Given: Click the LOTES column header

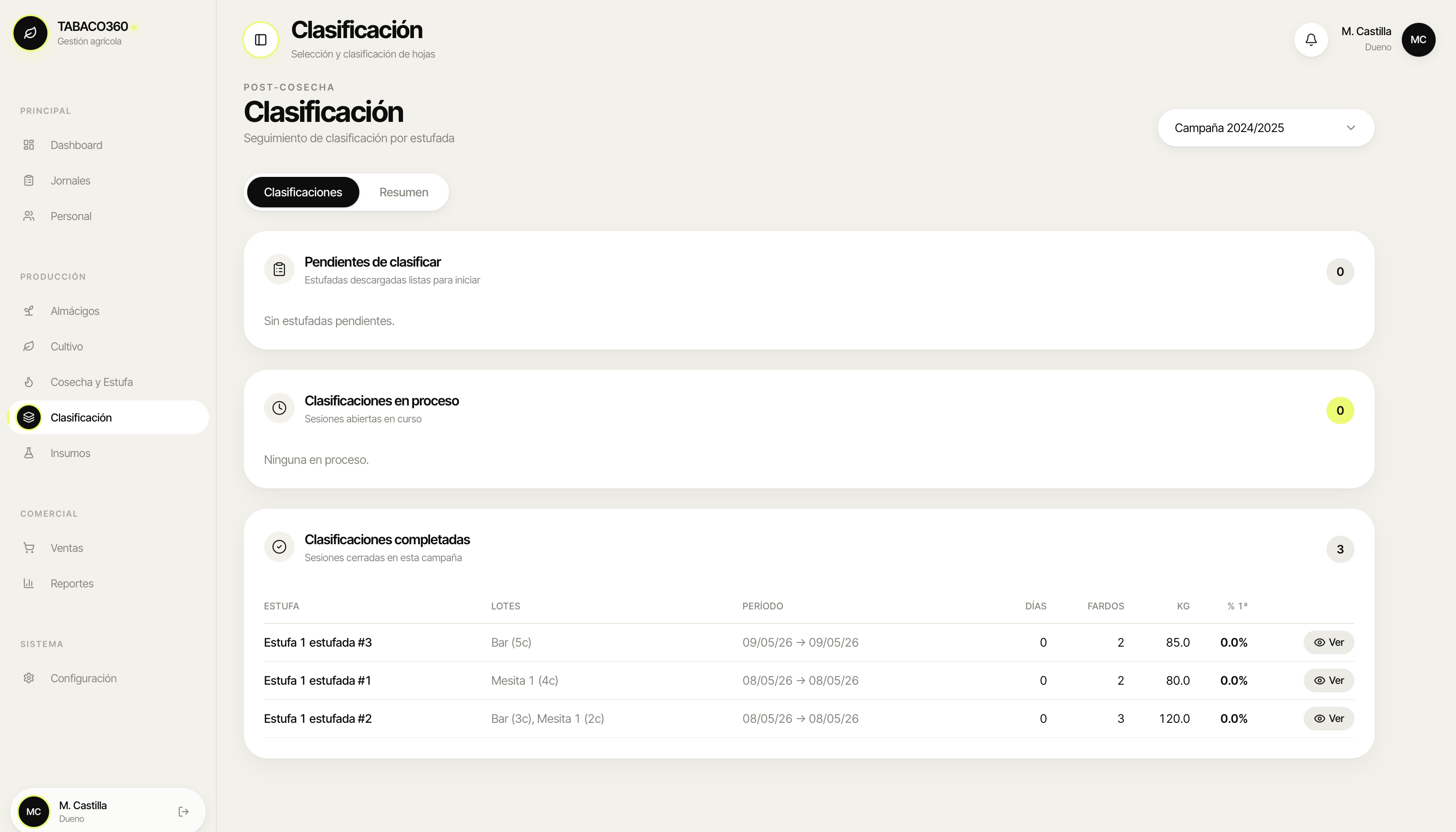Looking at the screenshot, I should click(506, 606).
